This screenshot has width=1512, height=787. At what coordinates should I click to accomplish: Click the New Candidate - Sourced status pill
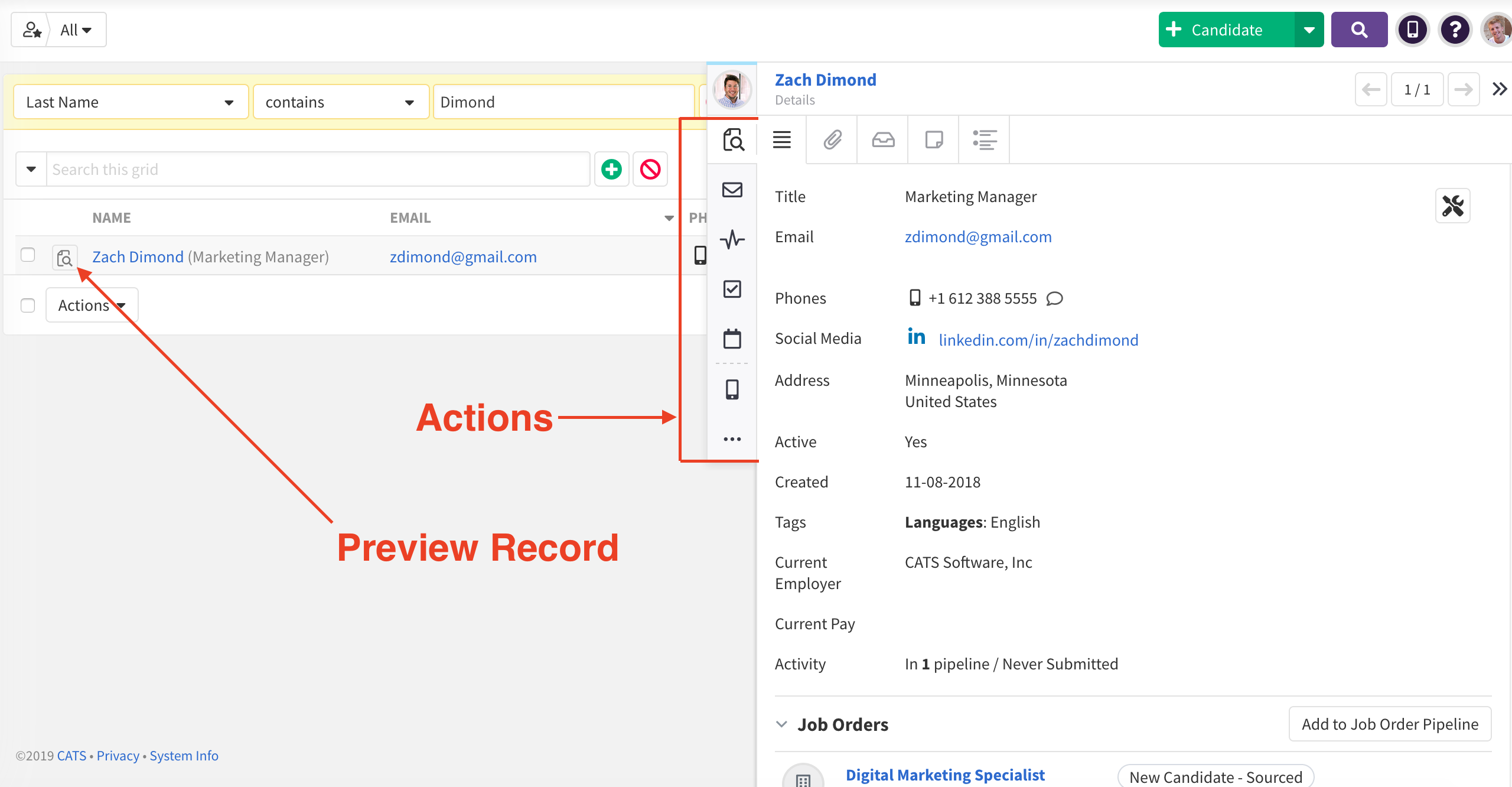click(x=1216, y=776)
